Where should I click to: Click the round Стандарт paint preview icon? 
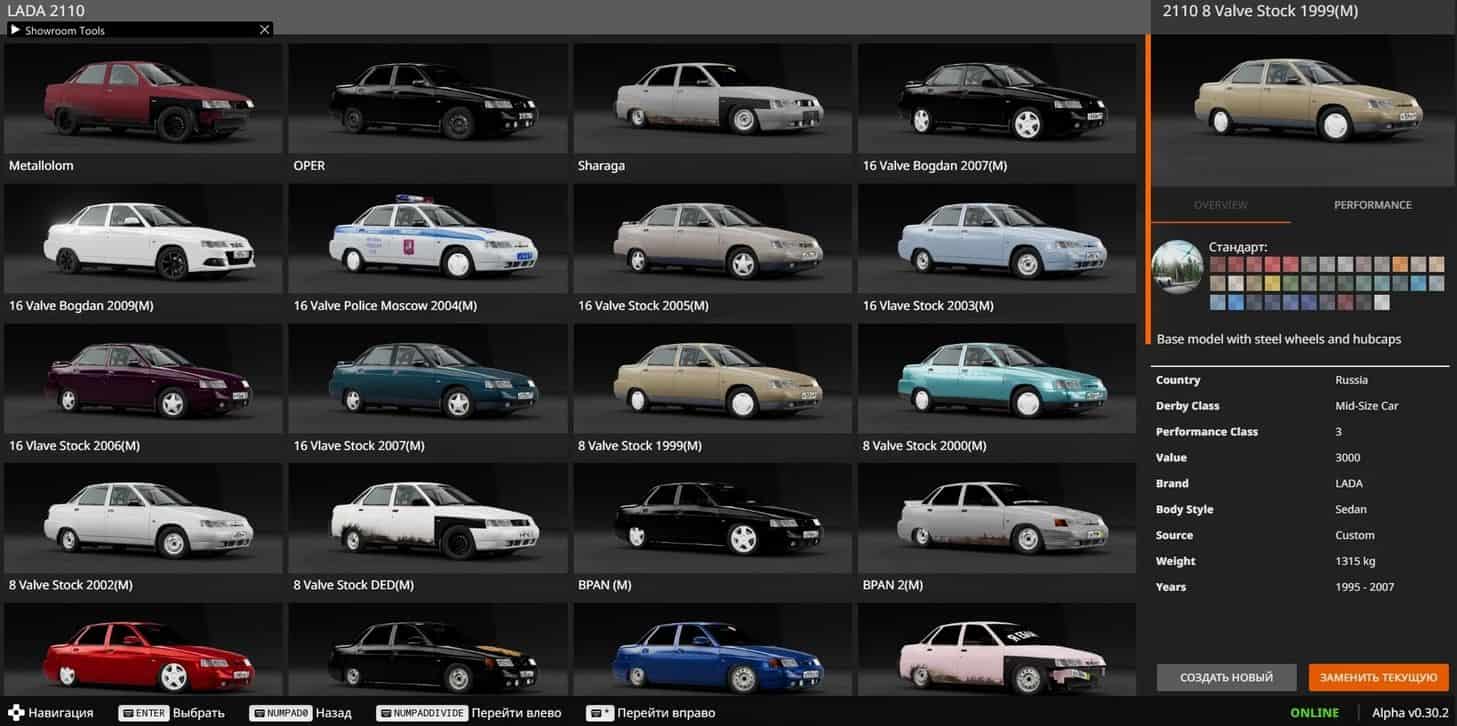[1177, 268]
